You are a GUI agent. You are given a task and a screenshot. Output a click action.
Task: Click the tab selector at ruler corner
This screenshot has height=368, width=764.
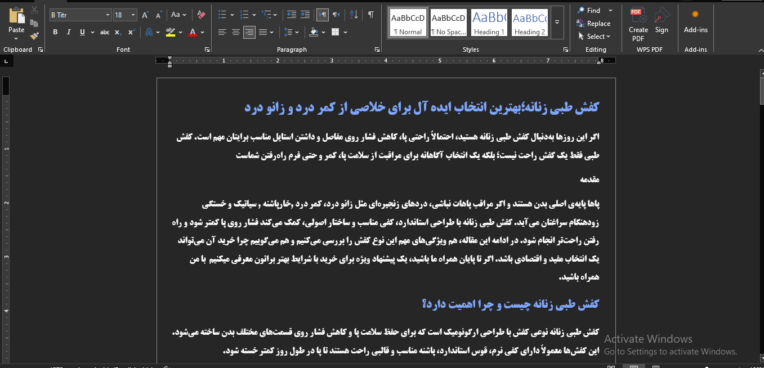point(6,61)
